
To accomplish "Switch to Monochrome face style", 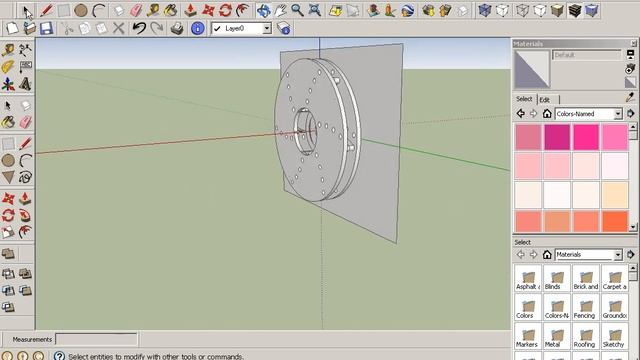I will pos(592,10).
